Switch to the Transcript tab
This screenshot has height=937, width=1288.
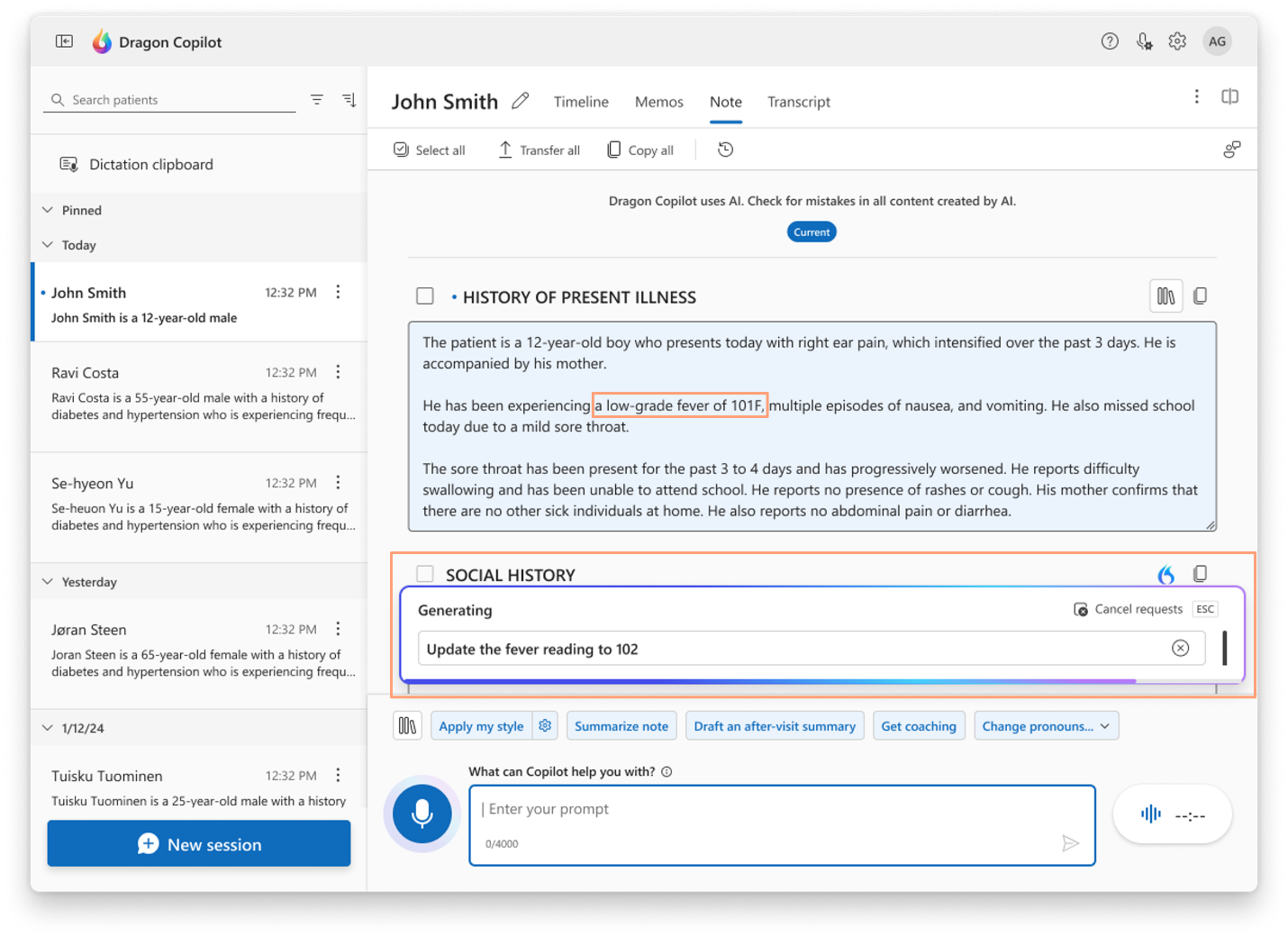coord(799,102)
